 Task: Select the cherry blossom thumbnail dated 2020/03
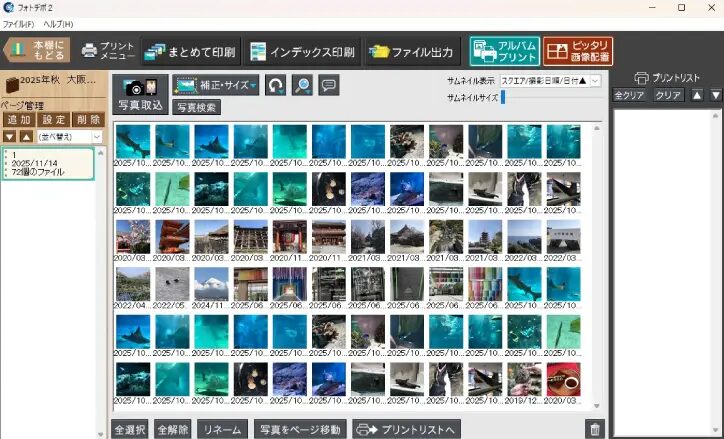tap(133, 237)
